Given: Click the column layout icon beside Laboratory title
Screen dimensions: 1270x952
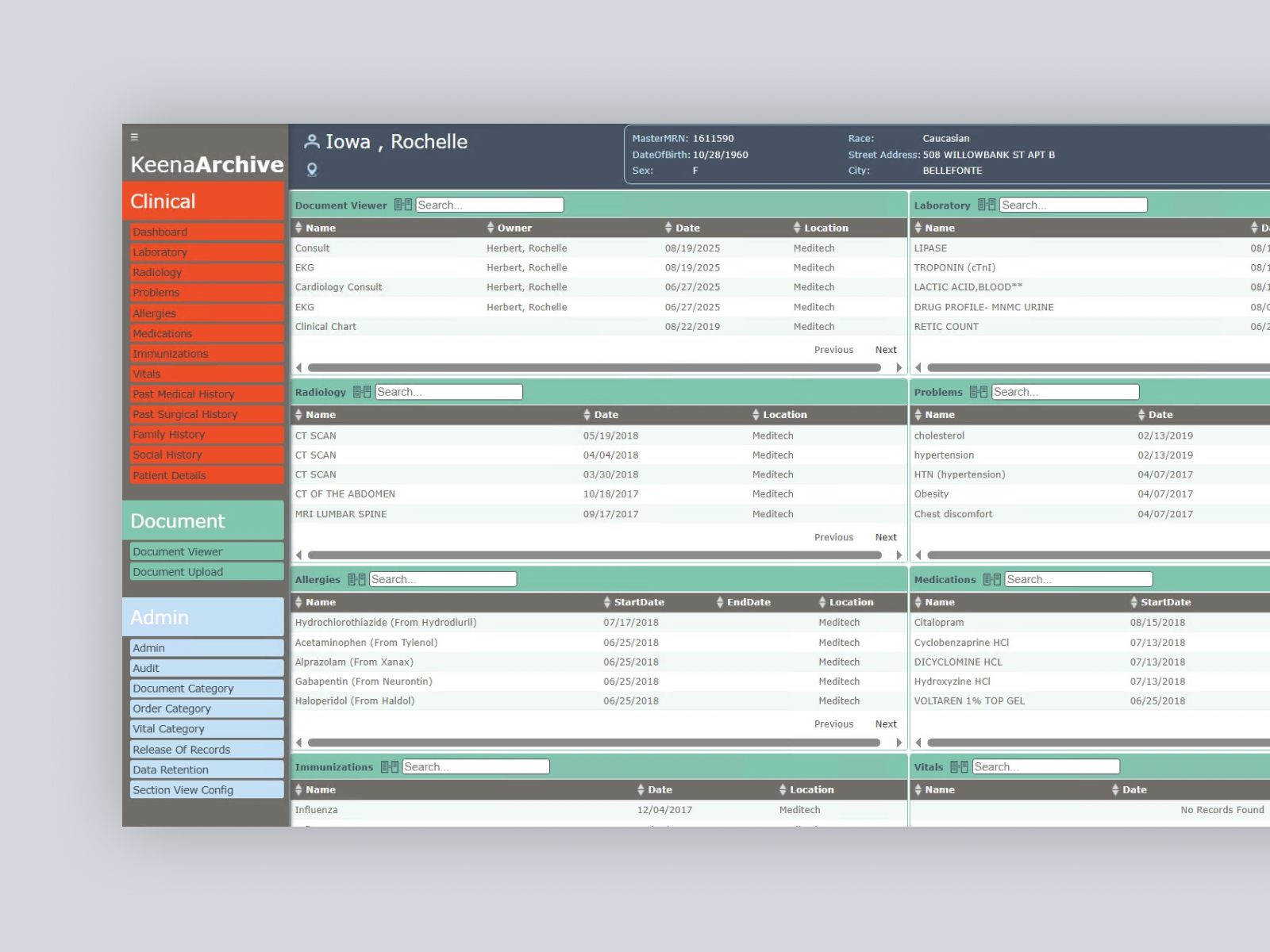Looking at the screenshot, I should 987,205.
